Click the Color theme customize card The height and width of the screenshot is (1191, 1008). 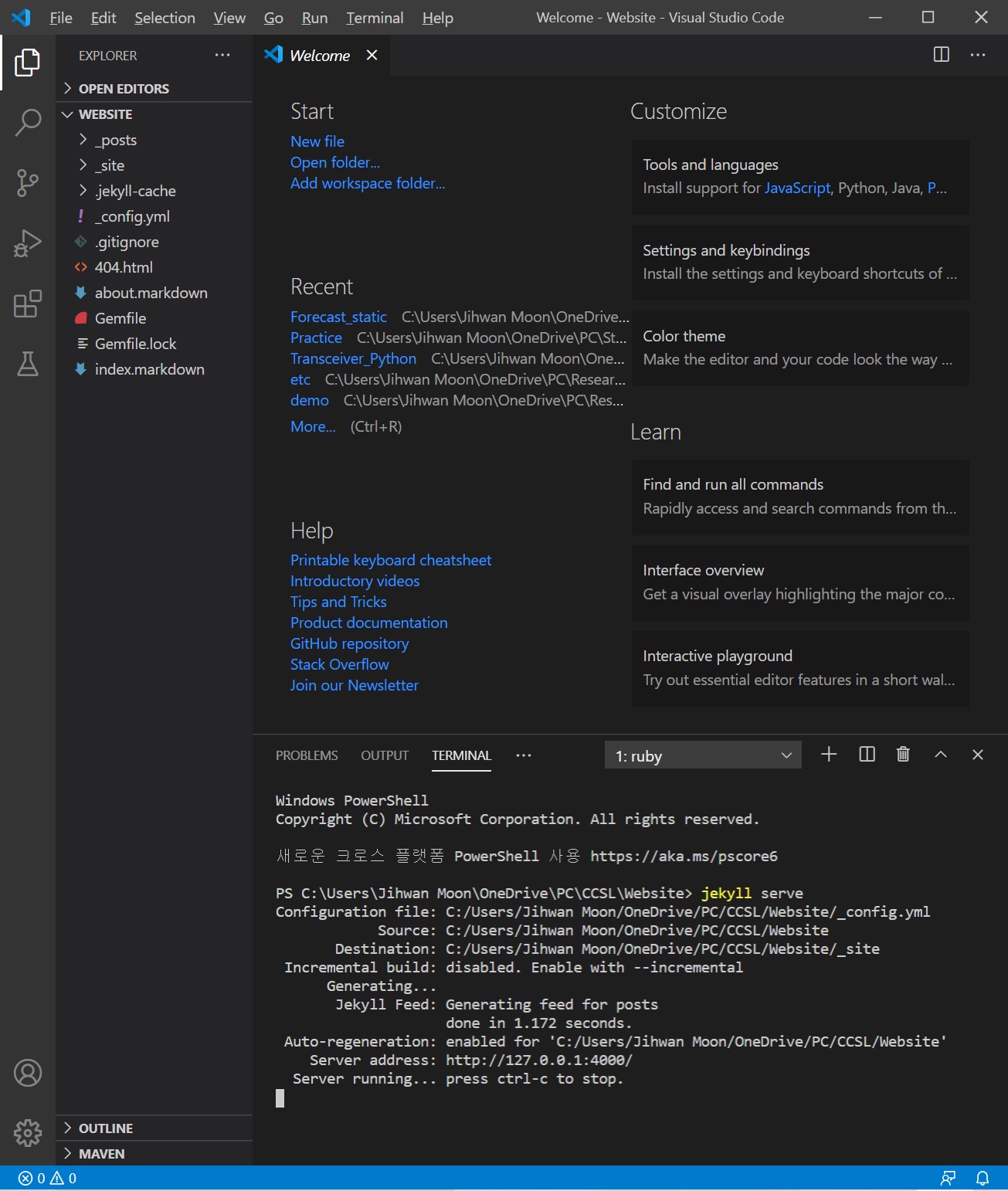coord(800,348)
